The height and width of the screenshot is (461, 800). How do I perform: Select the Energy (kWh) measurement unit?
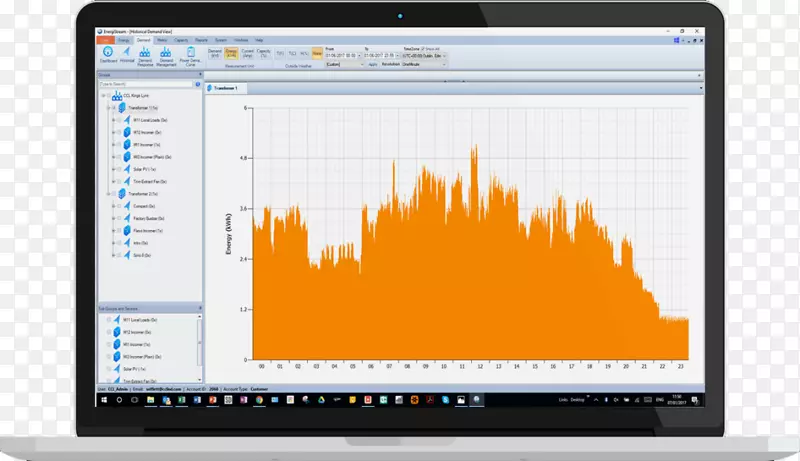click(231, 52)
